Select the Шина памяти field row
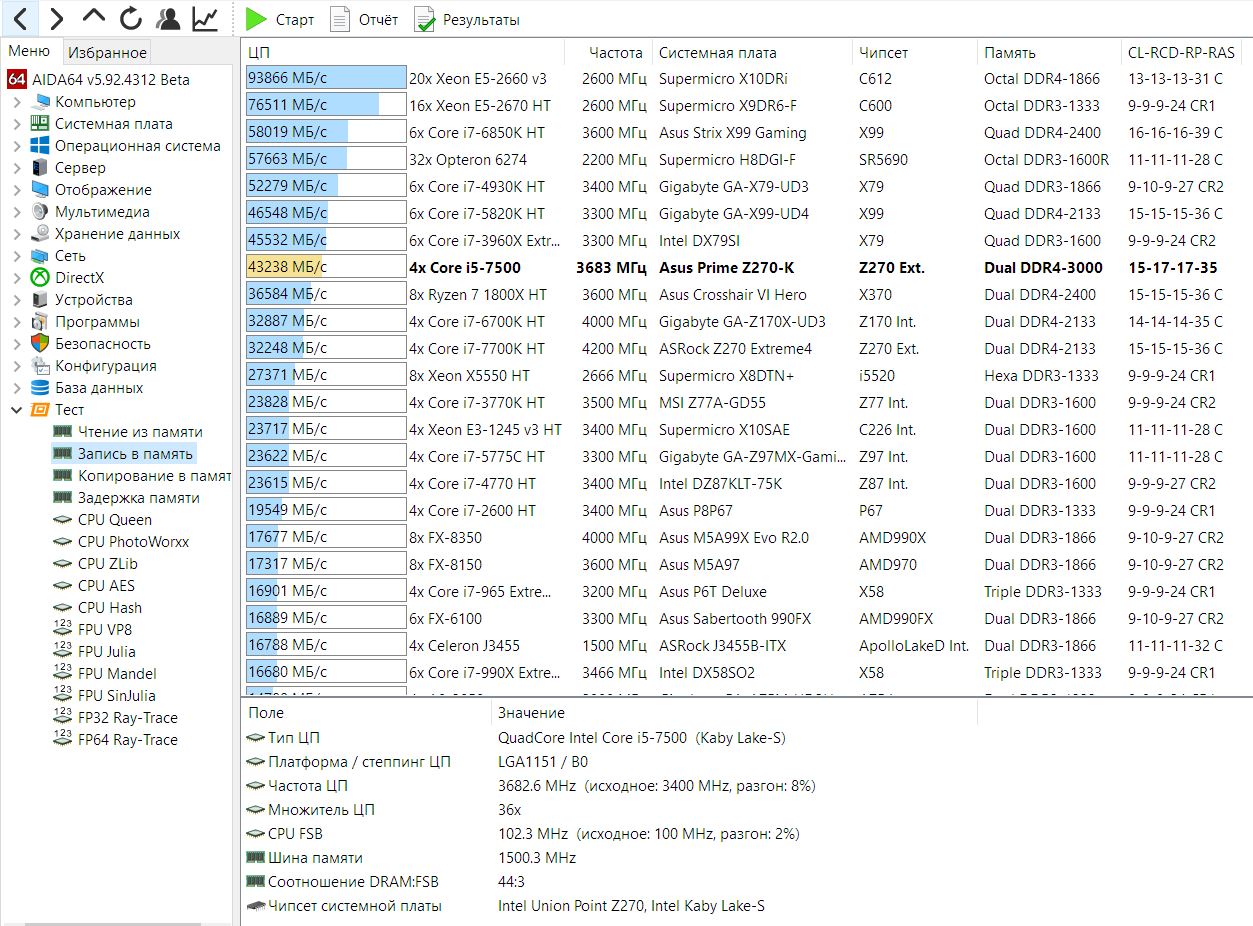The height and width of the screenshot is (926, 1253). coord(747,858)
